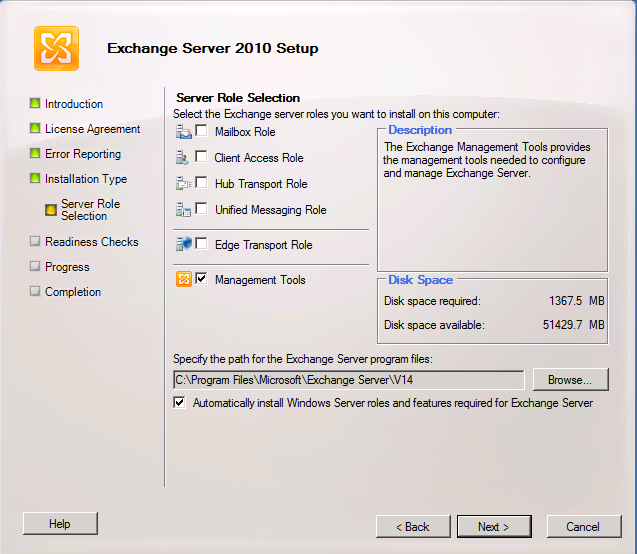Open the Browse dialog for install path

[x=570, y=379]
